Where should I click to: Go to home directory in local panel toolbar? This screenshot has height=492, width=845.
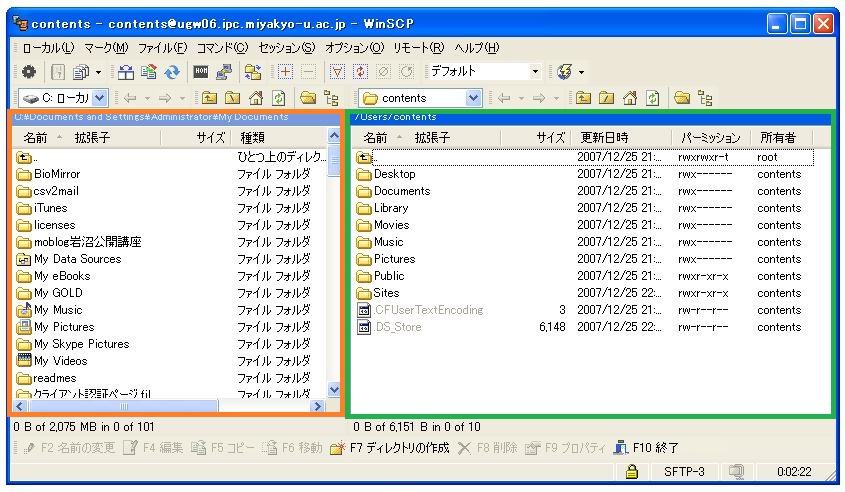(256, 98)
